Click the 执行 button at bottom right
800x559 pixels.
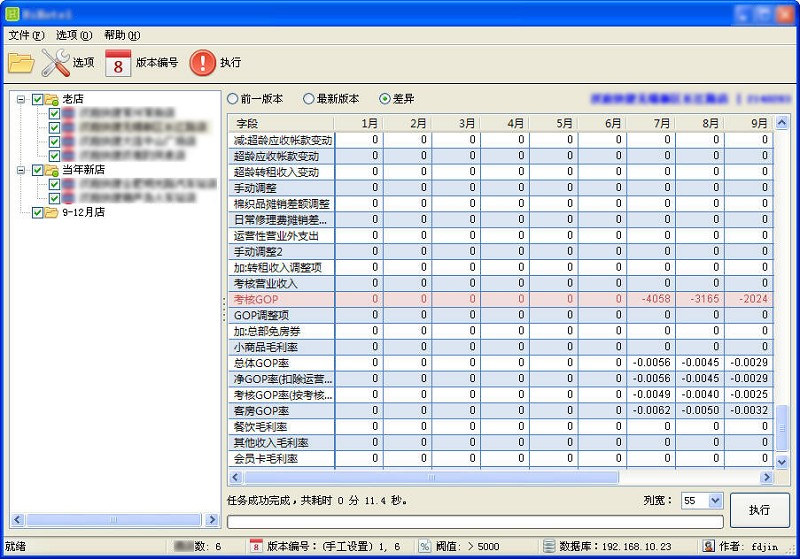[x=759, y=509]
